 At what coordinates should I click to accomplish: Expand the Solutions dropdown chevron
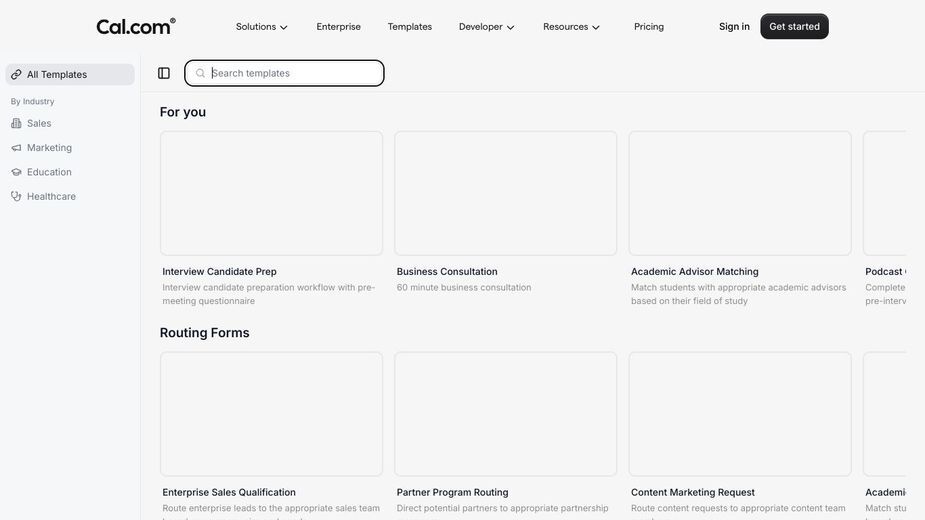[x=284, y=27]
